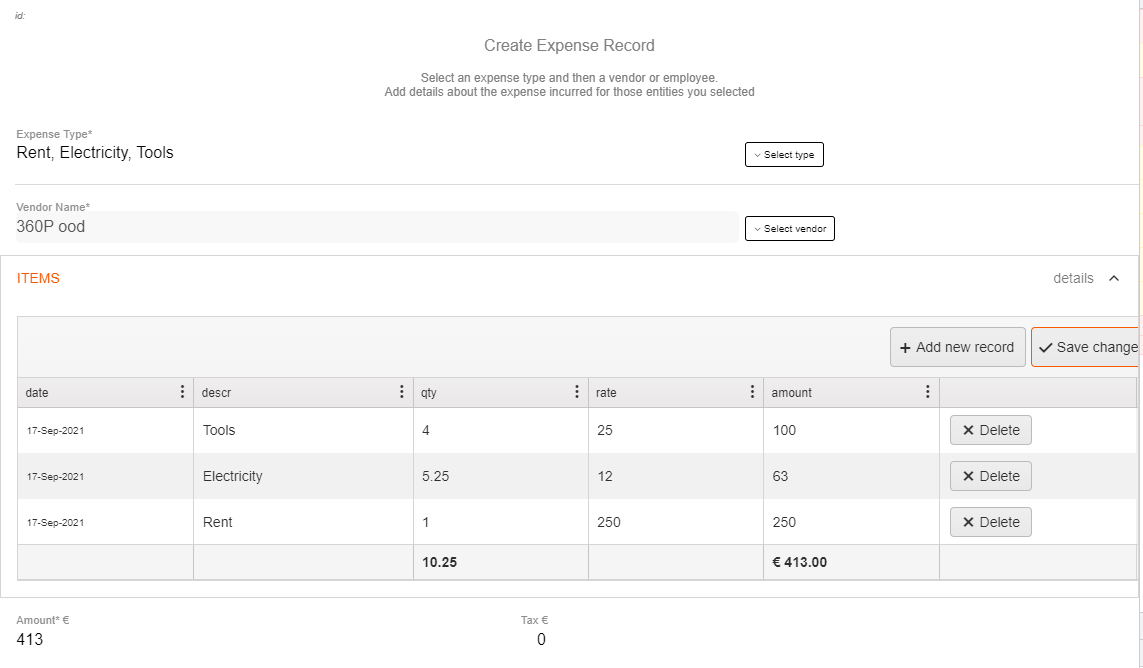Click the rate column menu icon

[752, 392]
